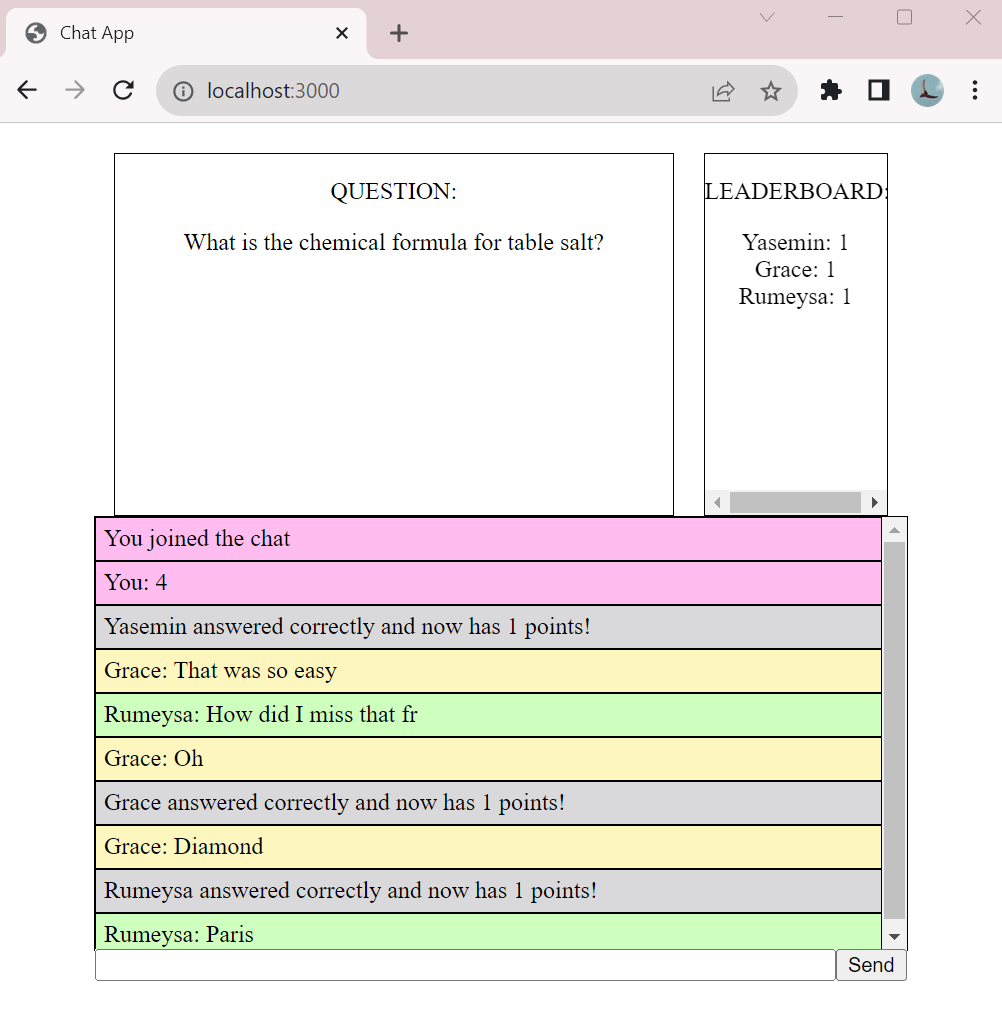View site information icon in address bar
Viewport: 1002px width, 1018px height.
183,91
